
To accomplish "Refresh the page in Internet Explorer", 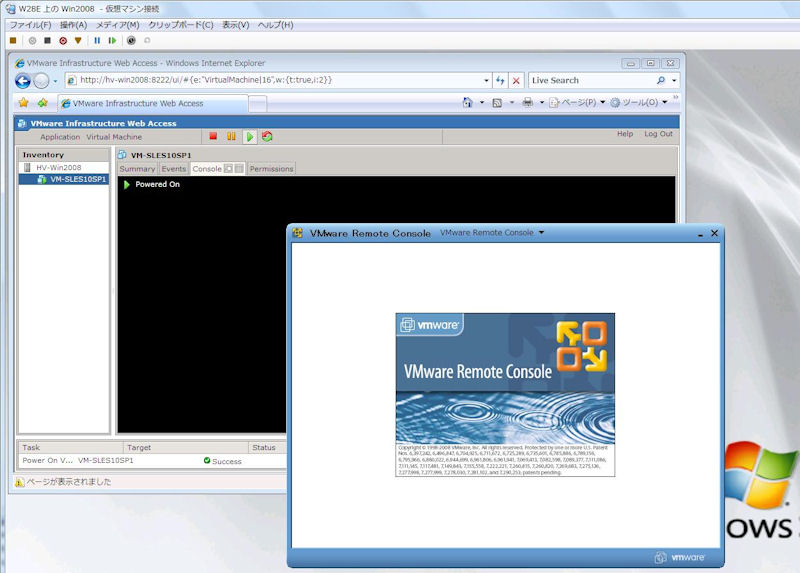I will (x=500, y=80).
